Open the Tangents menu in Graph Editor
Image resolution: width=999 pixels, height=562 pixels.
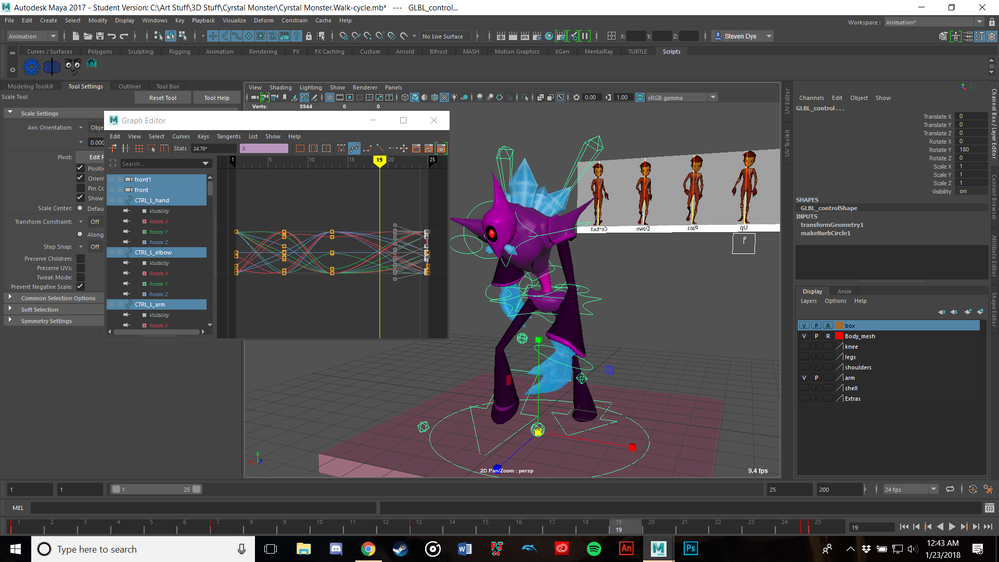229,136
